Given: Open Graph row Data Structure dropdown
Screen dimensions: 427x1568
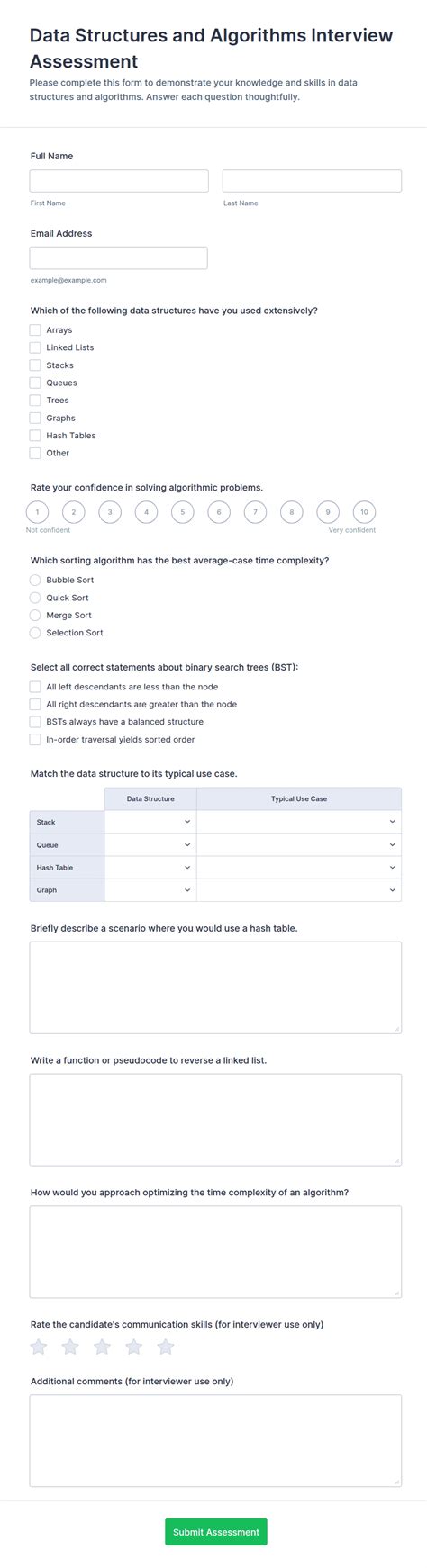Looking at the screenshot, I should click(x=150, y=890).
